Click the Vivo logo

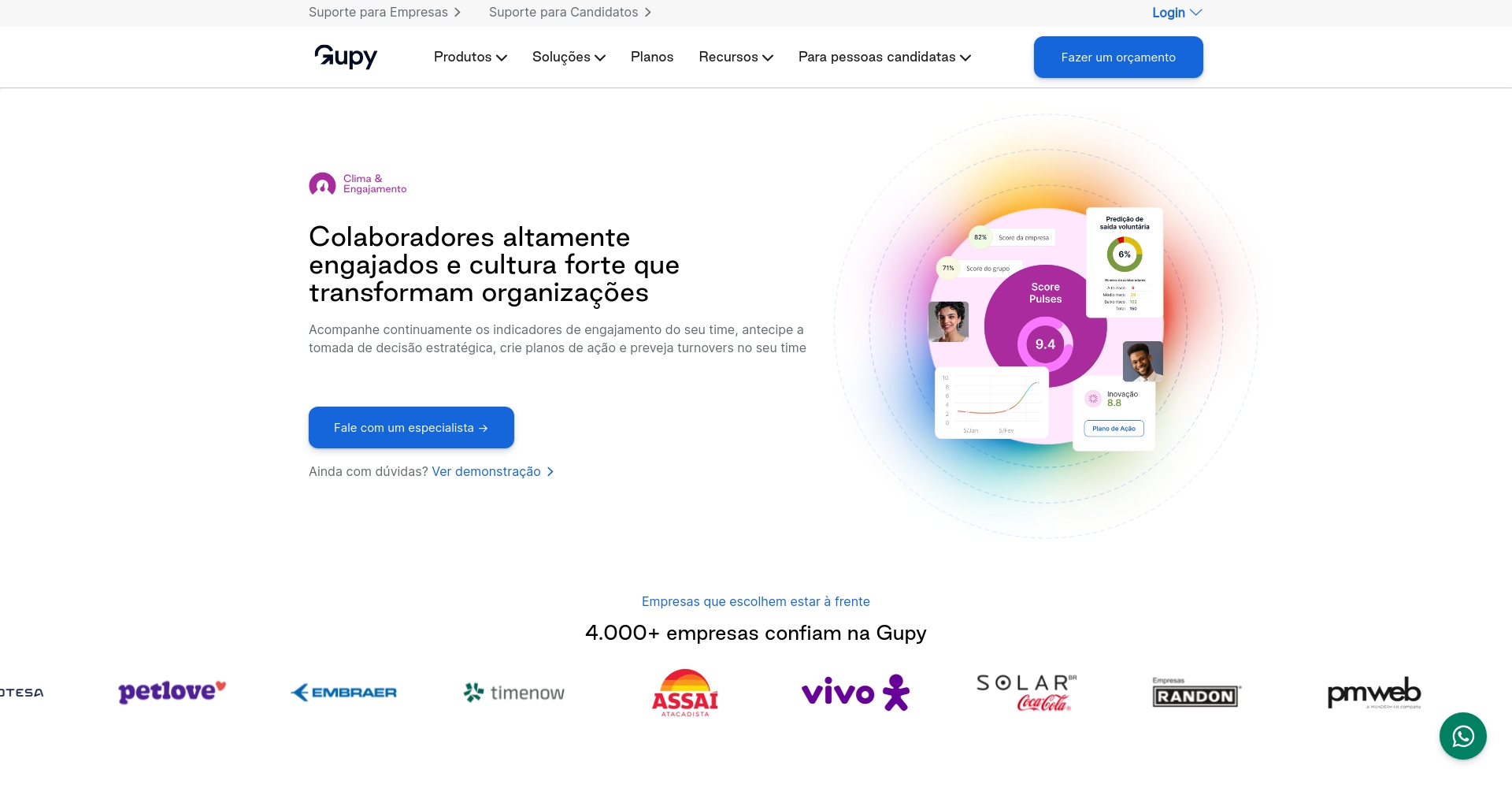tap(855, 693)
